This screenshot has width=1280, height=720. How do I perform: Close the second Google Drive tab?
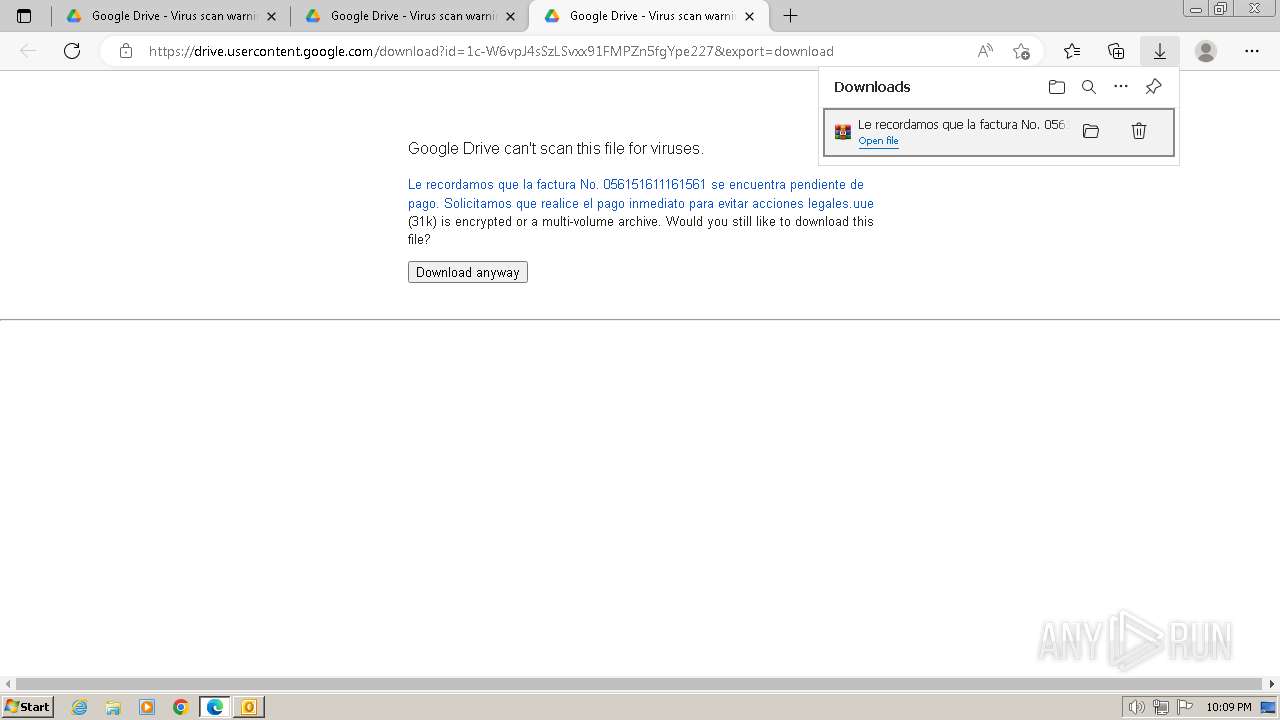[510, 16]
